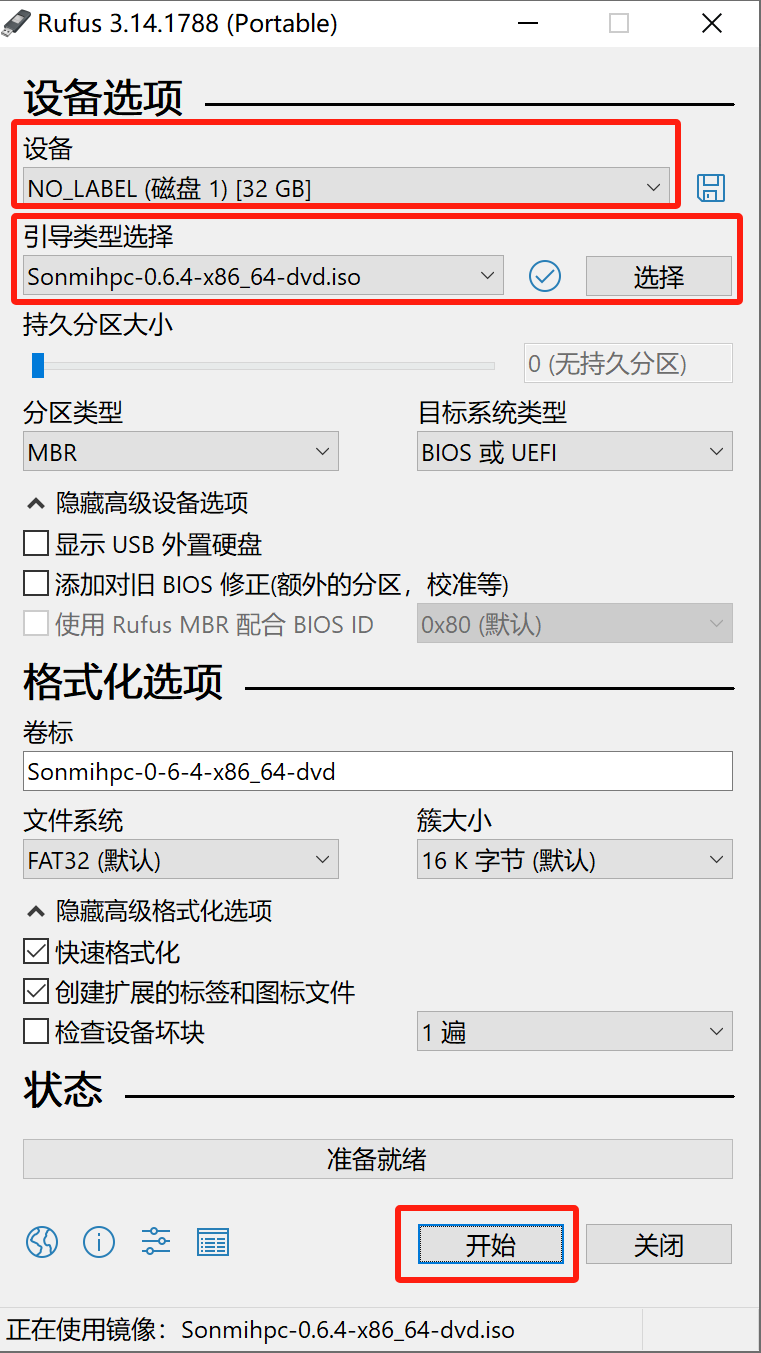Click the 设备选项 heading
761x1353 pixels.
(104, 99)
